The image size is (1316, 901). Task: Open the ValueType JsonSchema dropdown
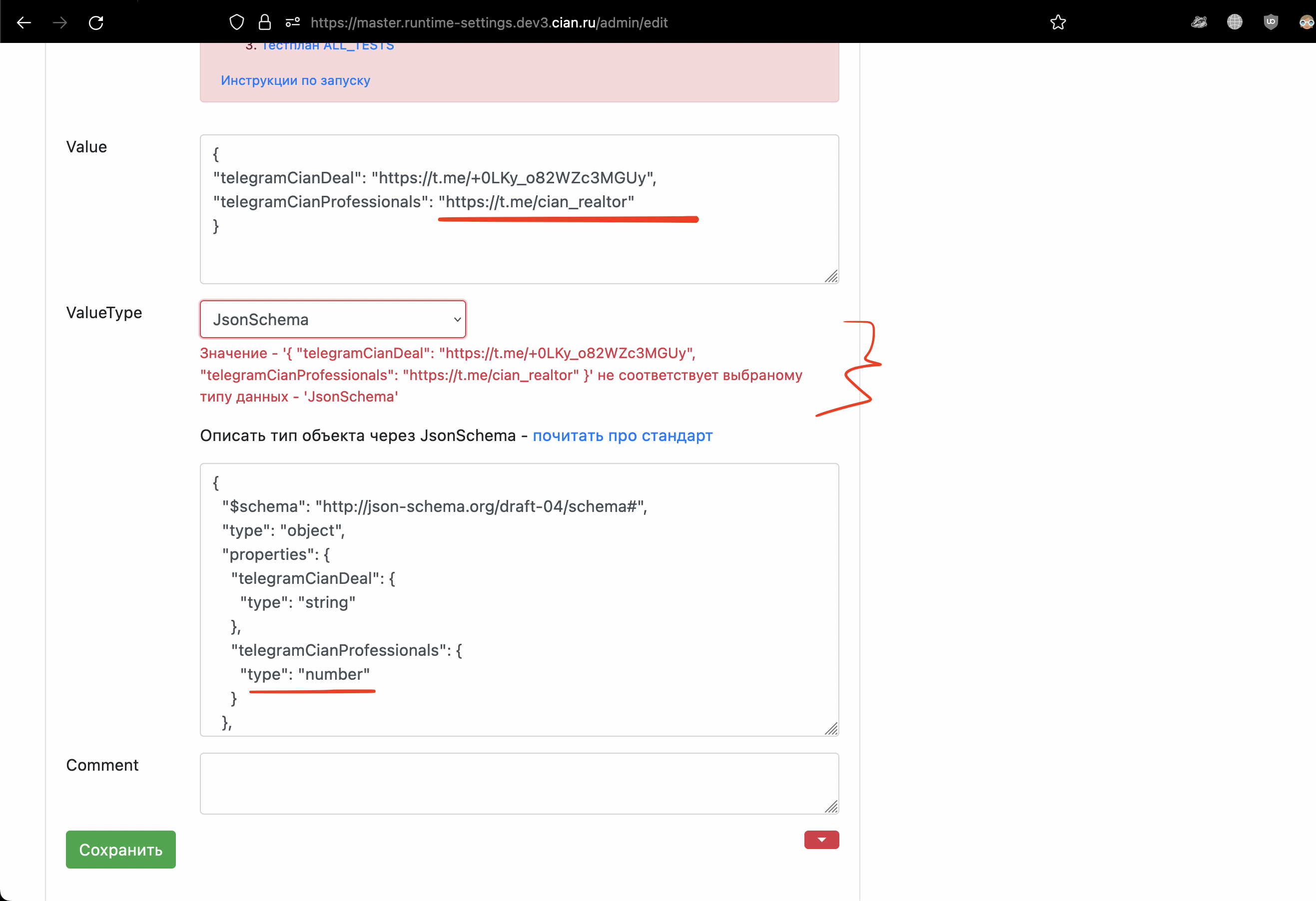(x=333, y=319)
